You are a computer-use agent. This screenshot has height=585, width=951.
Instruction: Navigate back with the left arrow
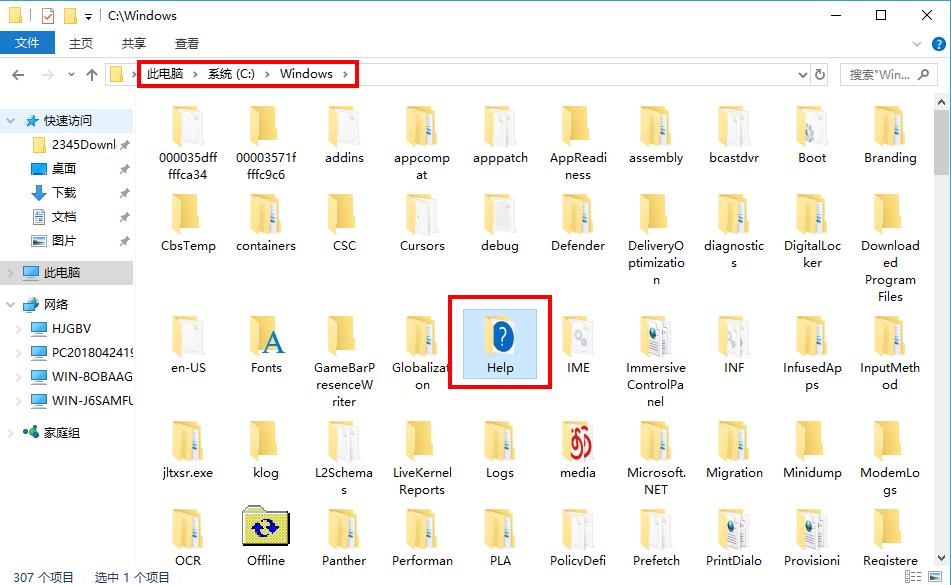[18, 74]
